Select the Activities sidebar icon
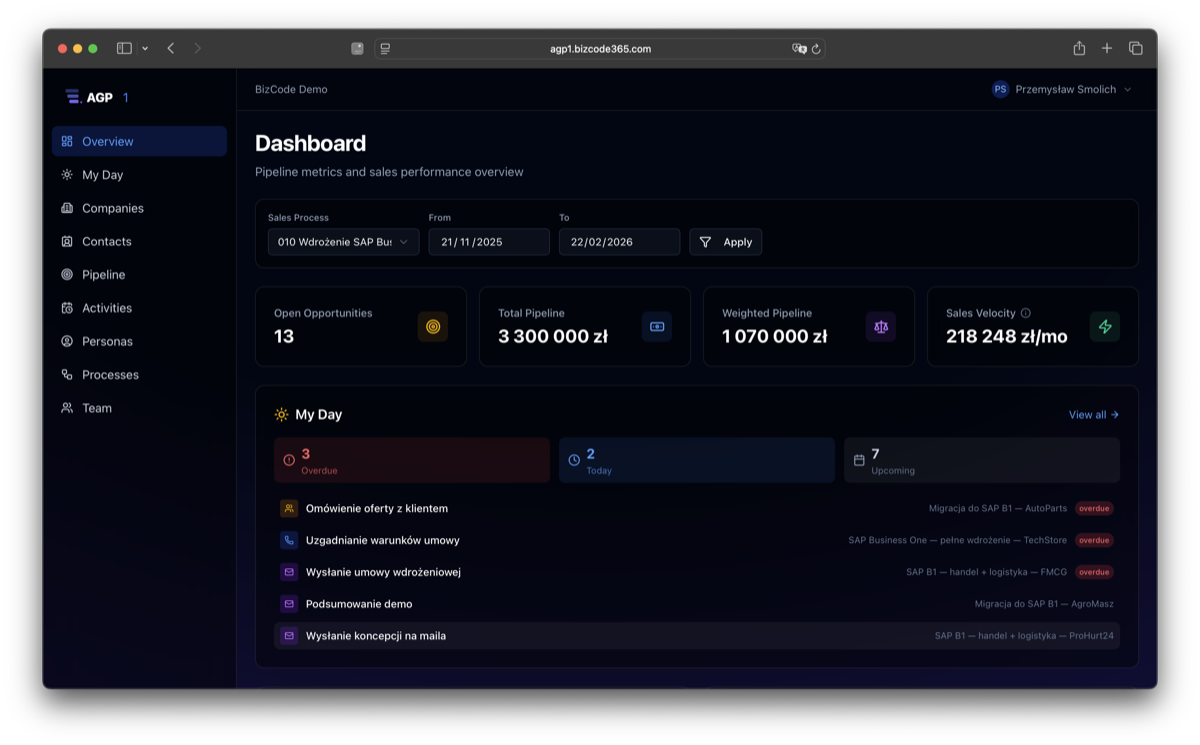This screenshot has height=745, width=1200. click(65, 307)
